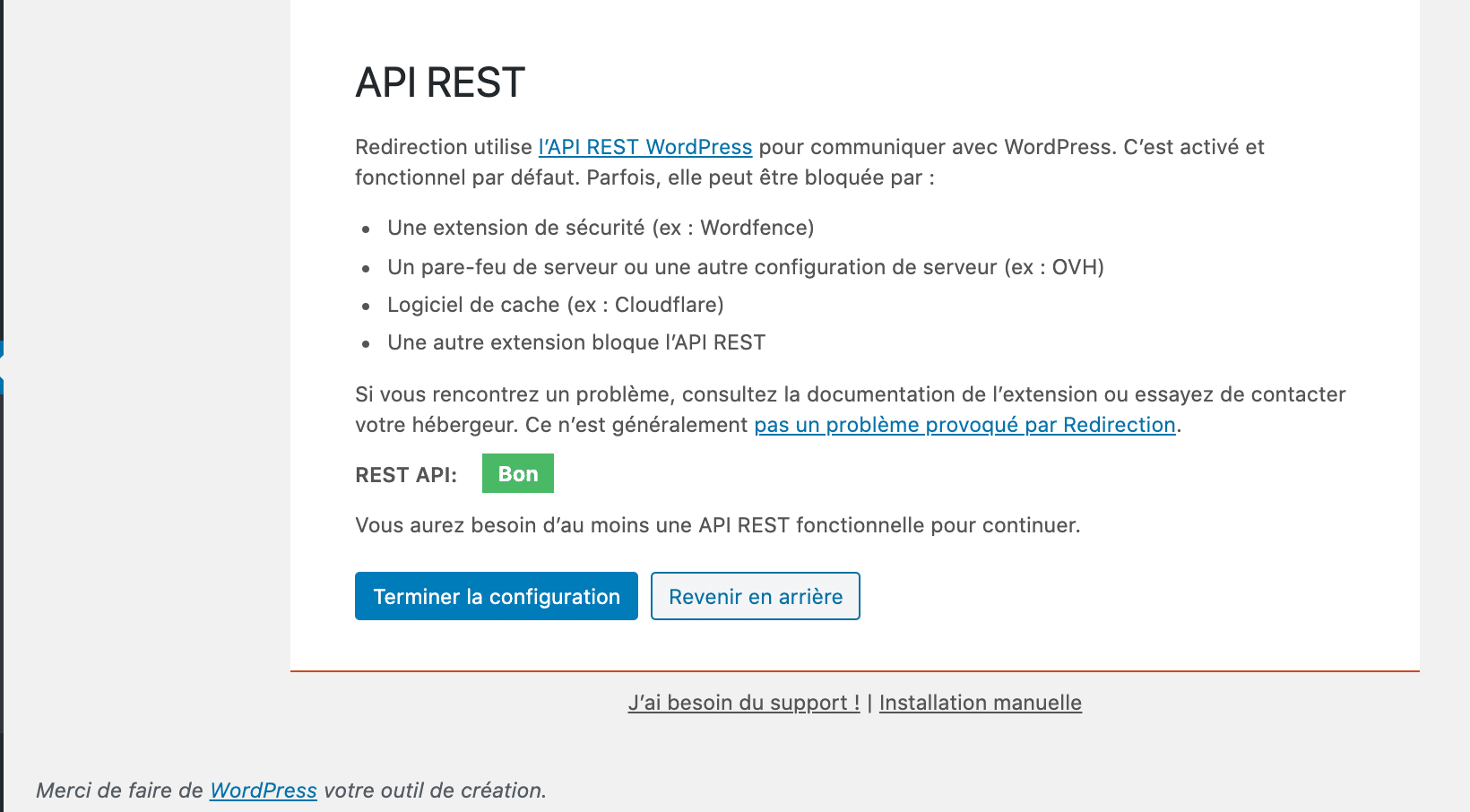Click the 'REST API:' status label
The width and height of the screenshot is (1470, 812).
[406, 475]
